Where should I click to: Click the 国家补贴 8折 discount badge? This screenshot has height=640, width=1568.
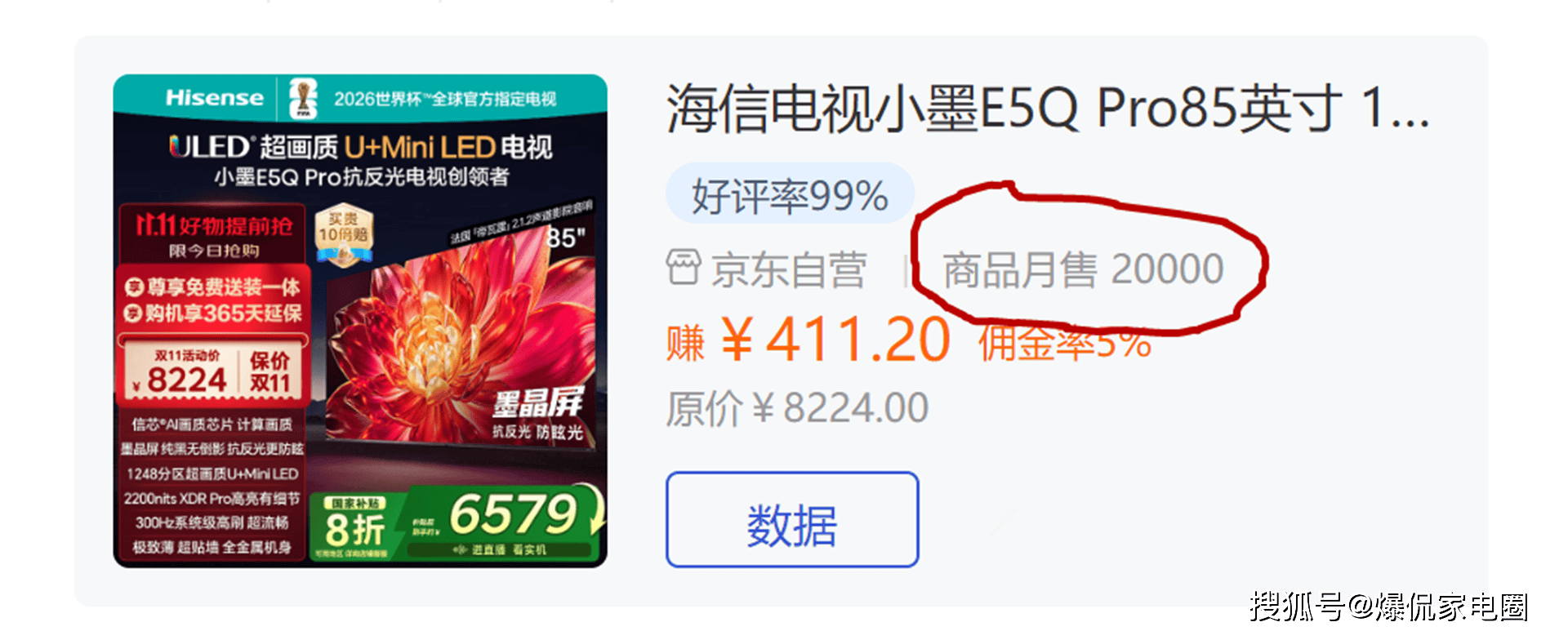354,523
